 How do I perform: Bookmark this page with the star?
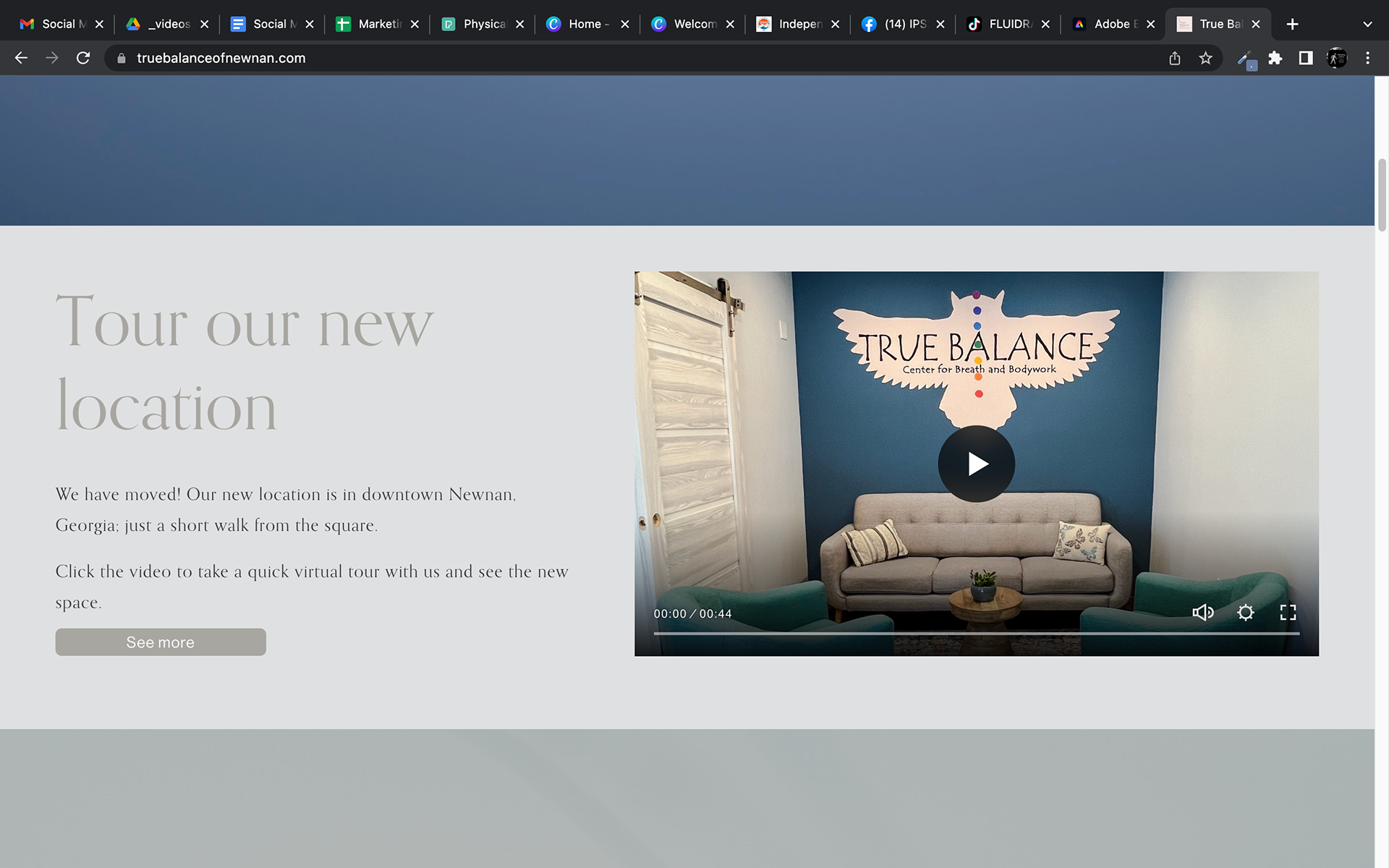[x=1205, y=58]
